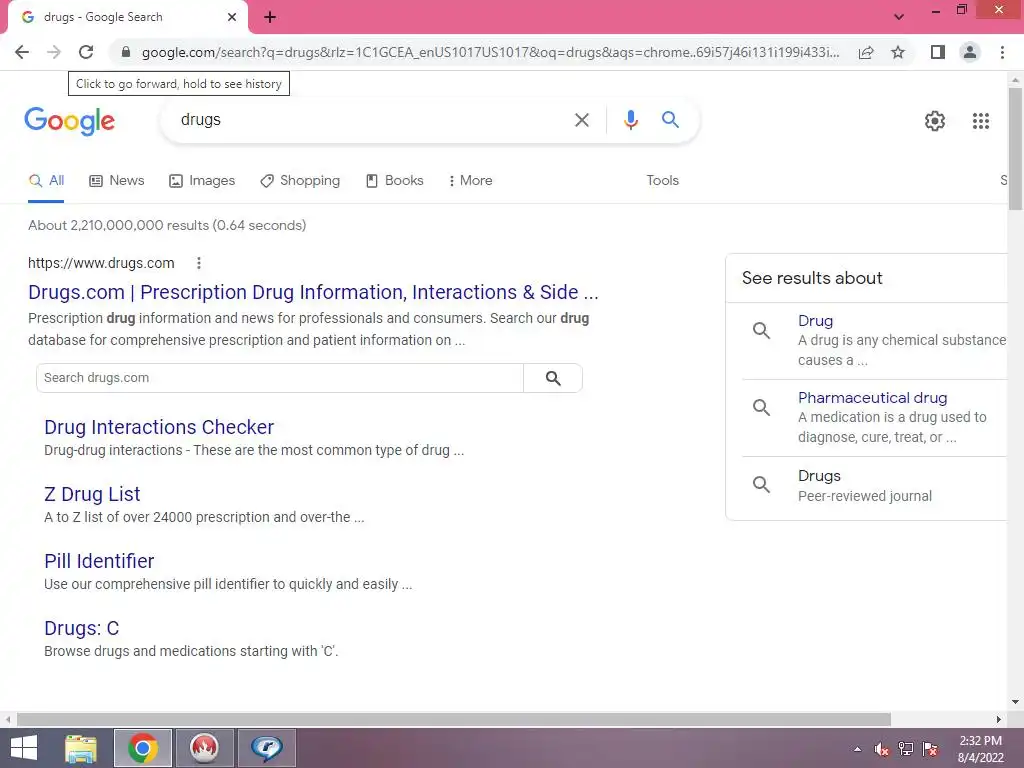Click the About 2,210,000,000 results text

(167, 225)
